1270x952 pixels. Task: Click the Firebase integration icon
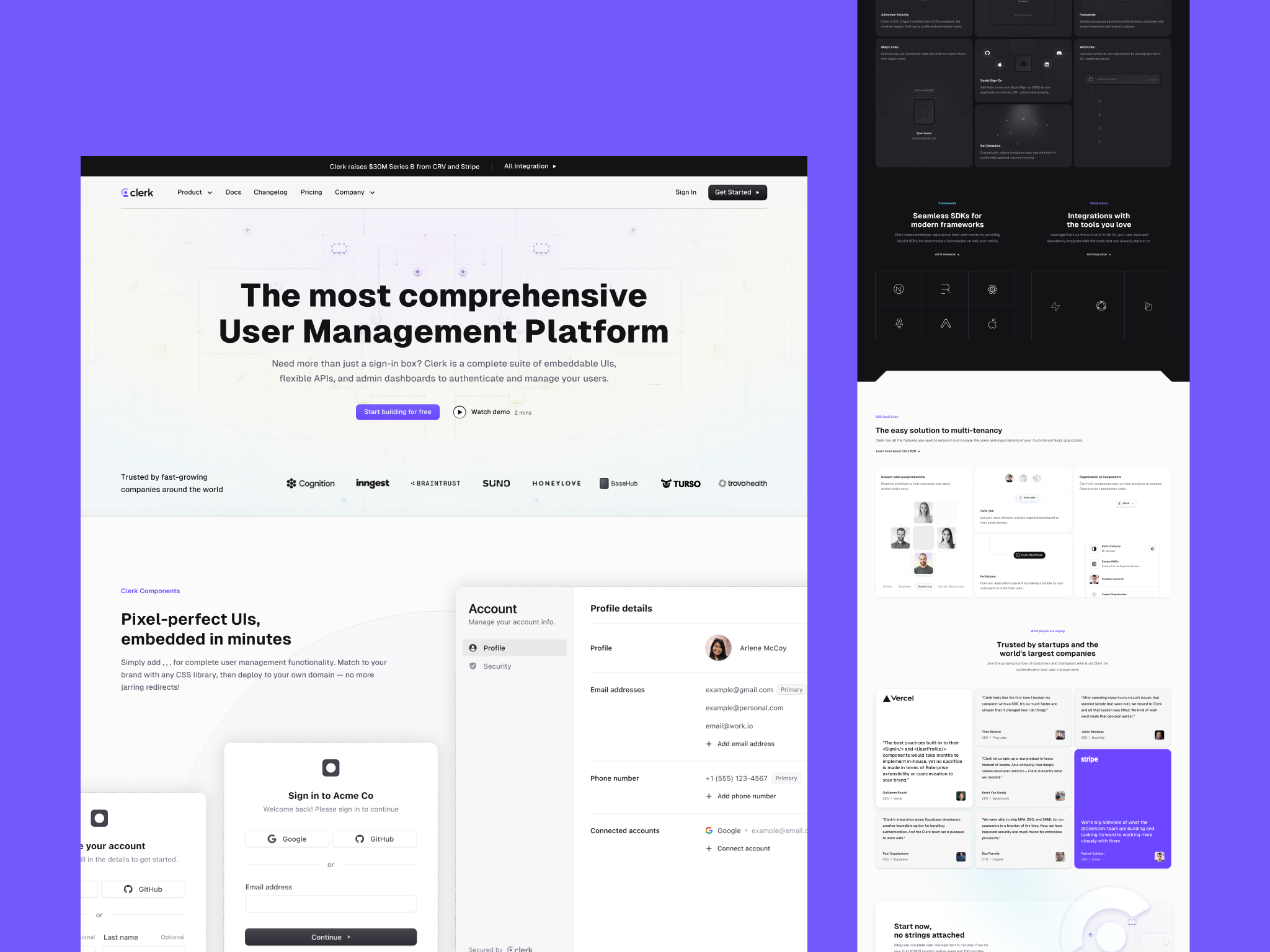1148,306
